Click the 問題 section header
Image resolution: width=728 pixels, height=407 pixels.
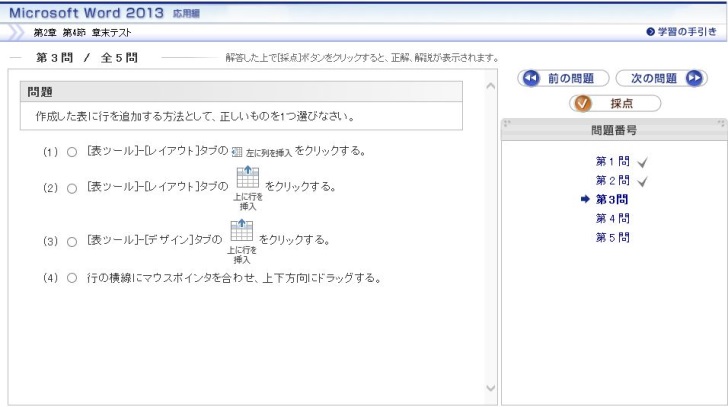(241, 92)
